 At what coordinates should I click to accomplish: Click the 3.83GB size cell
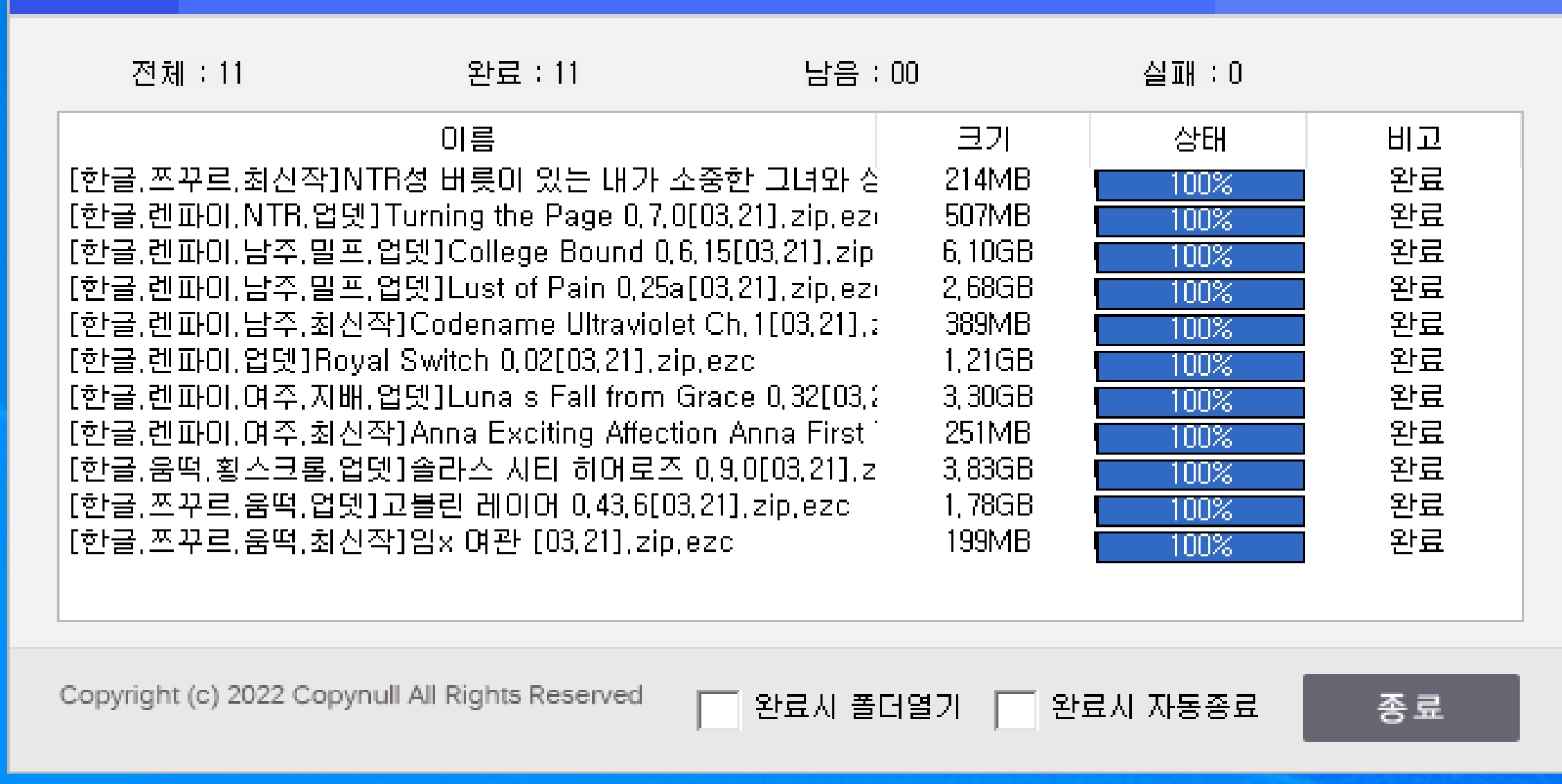coord(987,470)
